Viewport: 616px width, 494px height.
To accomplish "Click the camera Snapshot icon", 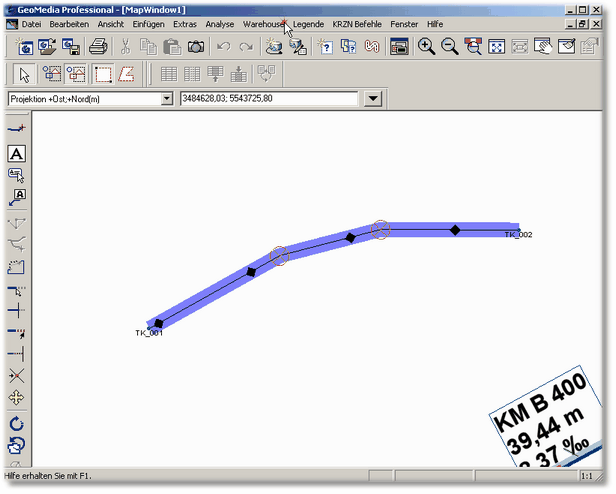I will [197, 46].
